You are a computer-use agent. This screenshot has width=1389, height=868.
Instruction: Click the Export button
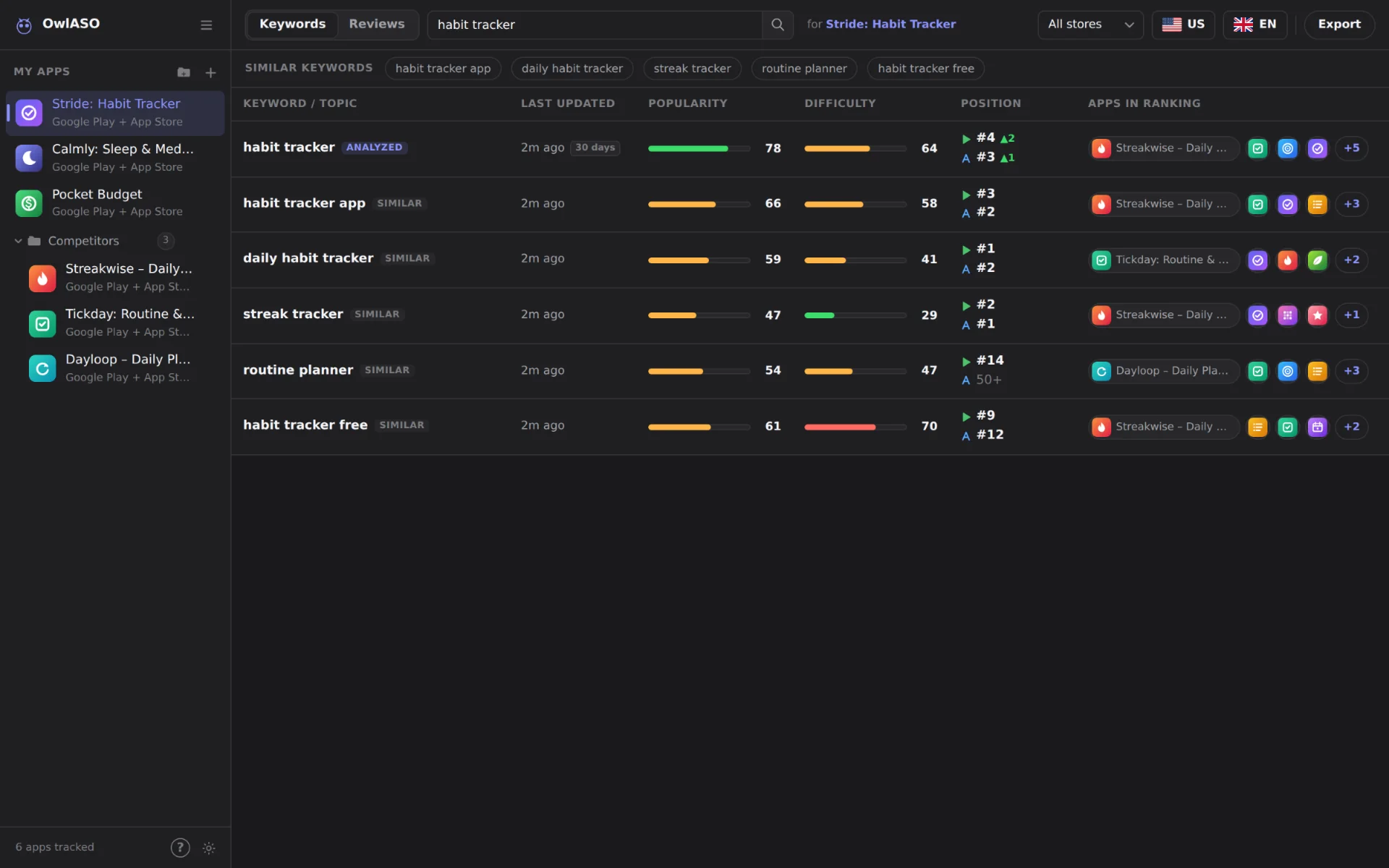point(1339,25)
